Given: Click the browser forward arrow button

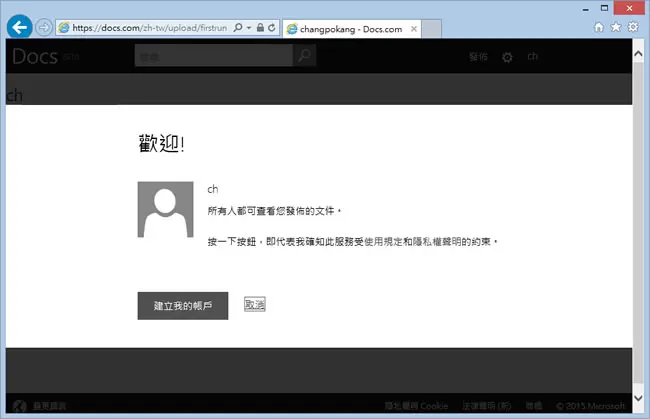Looking at the screenshot, I should click(44, 28).
